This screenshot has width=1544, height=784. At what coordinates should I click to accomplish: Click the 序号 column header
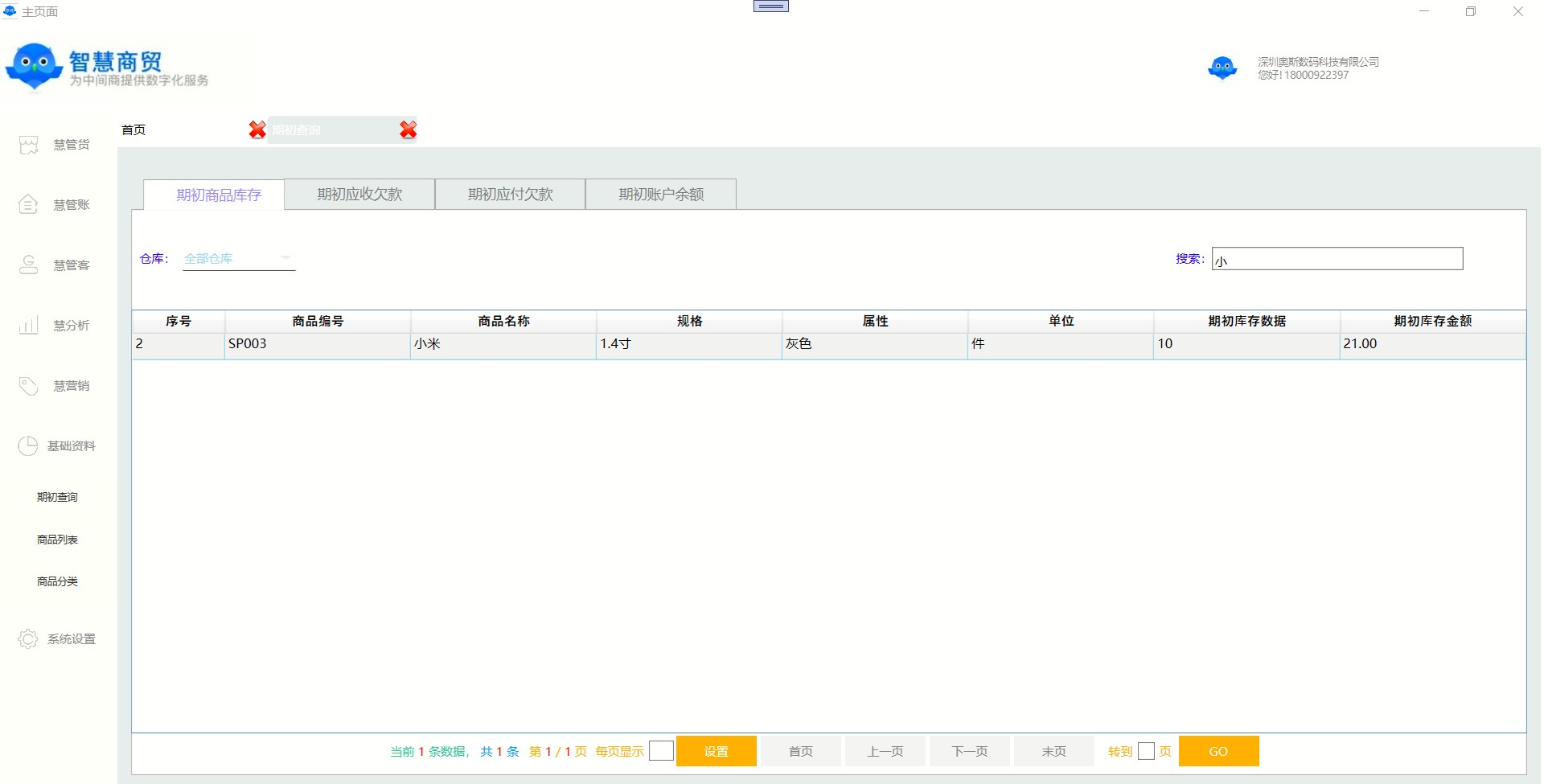pyautogui.click(x=179, y=321)
